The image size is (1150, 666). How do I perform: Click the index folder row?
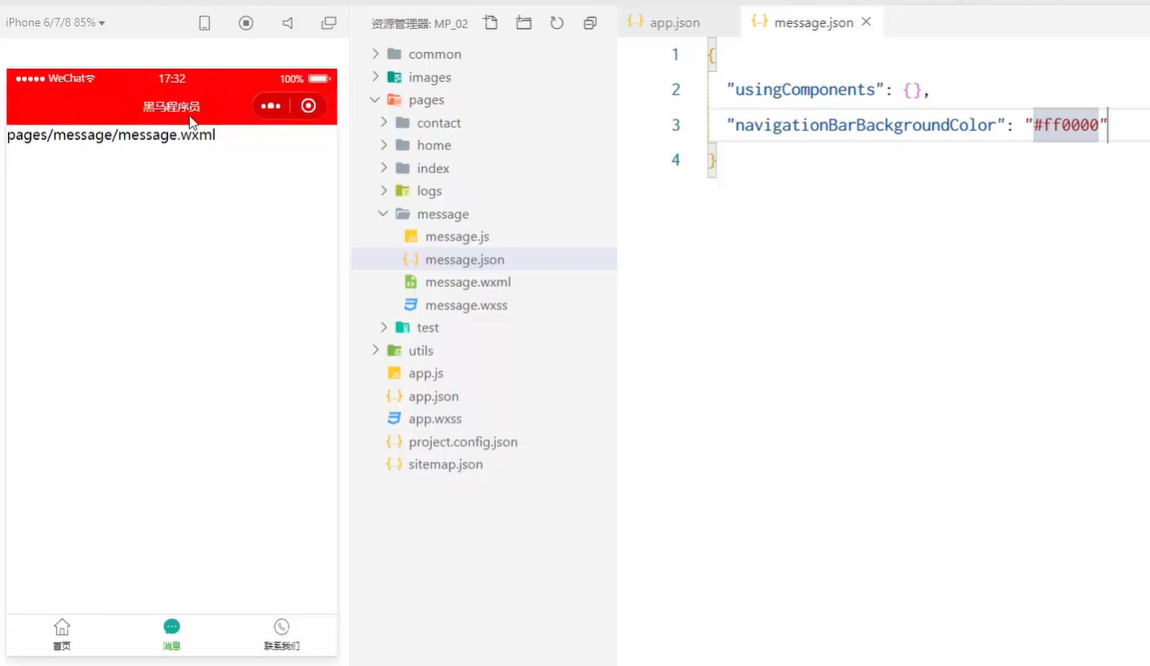click(x=484, y=168)
